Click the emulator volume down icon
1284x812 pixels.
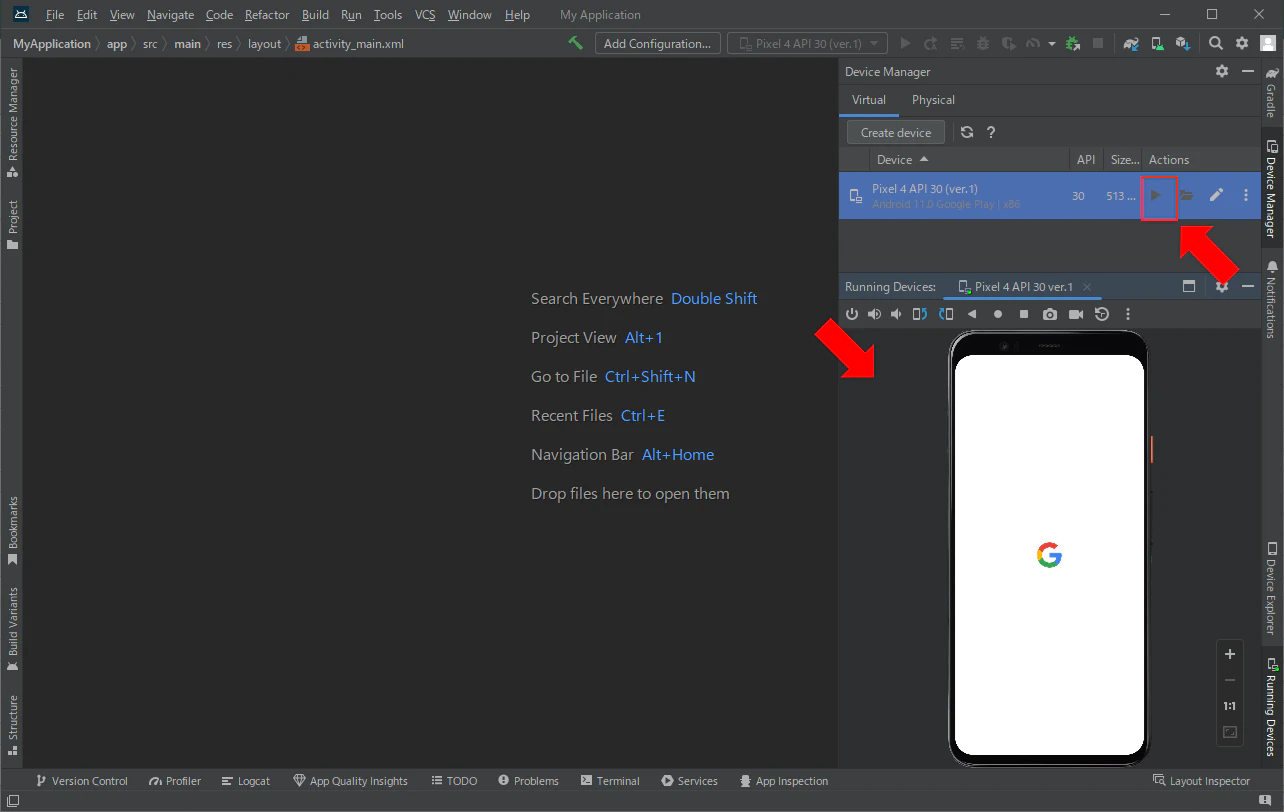[896, 314]
